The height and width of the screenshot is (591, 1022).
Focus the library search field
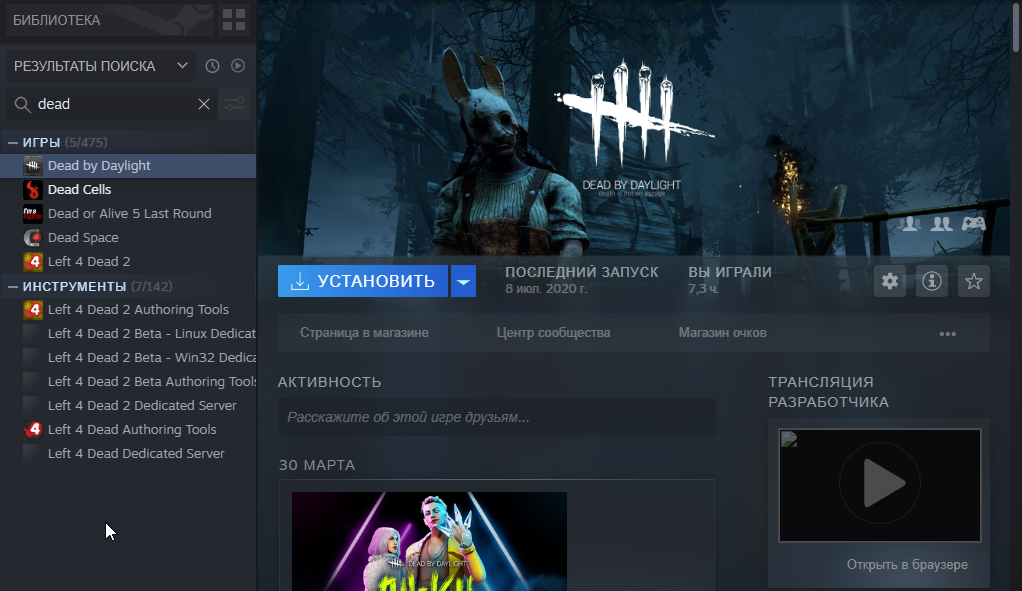pos(114,104)
